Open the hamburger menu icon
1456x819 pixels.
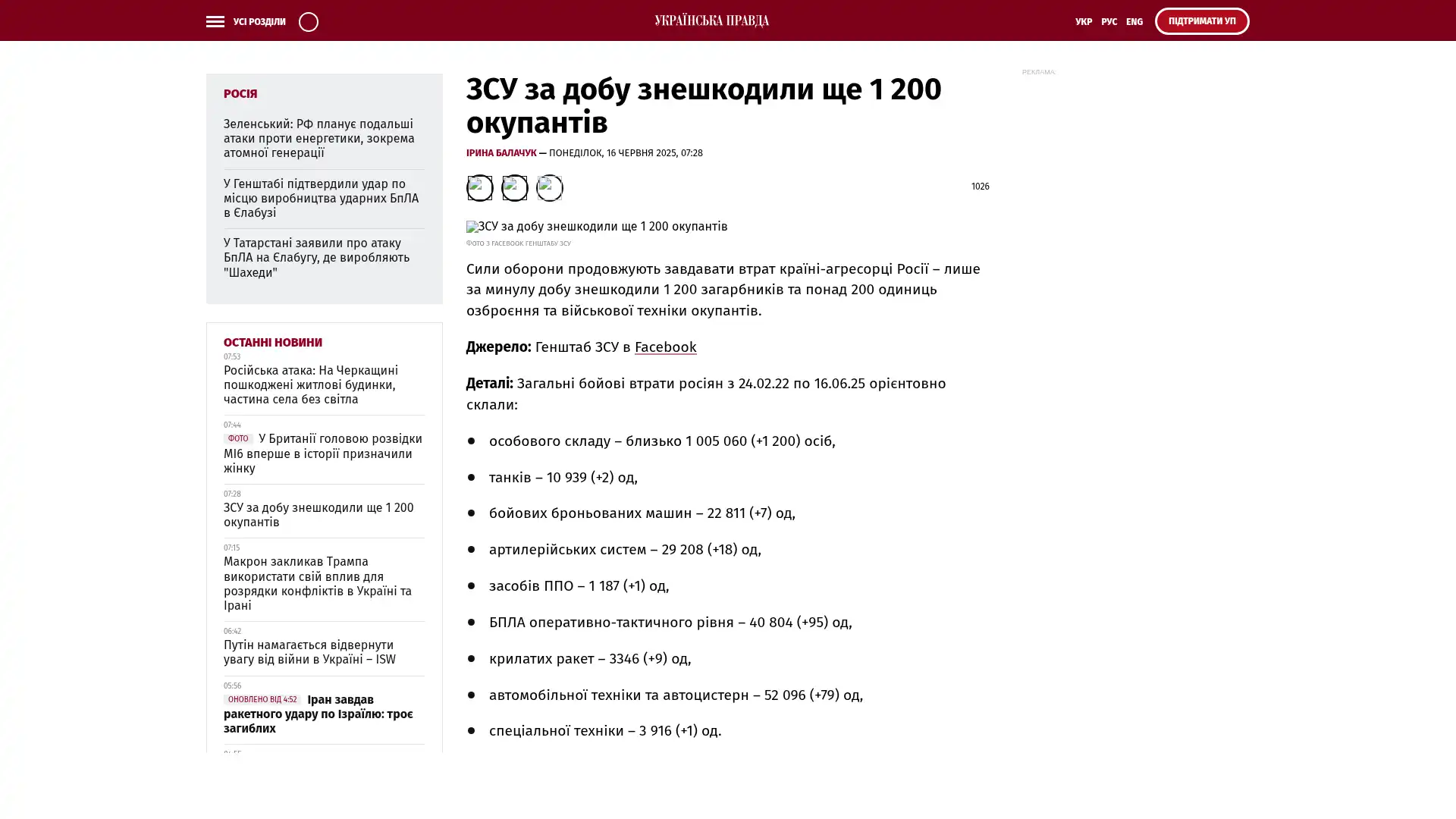215,21
